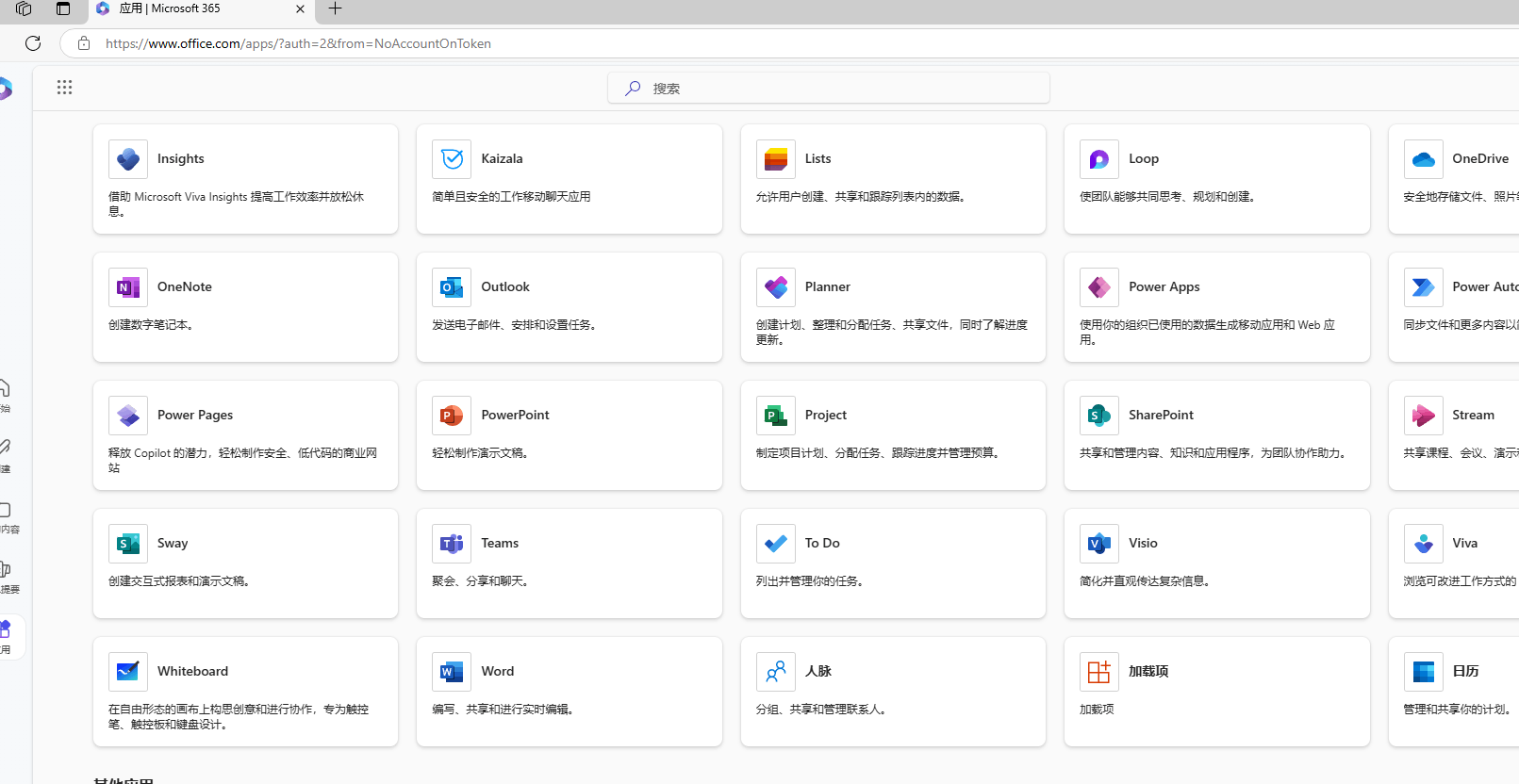Click the Kaizala title link
This screenshot has height=784, width=1519.
[502, 159]
